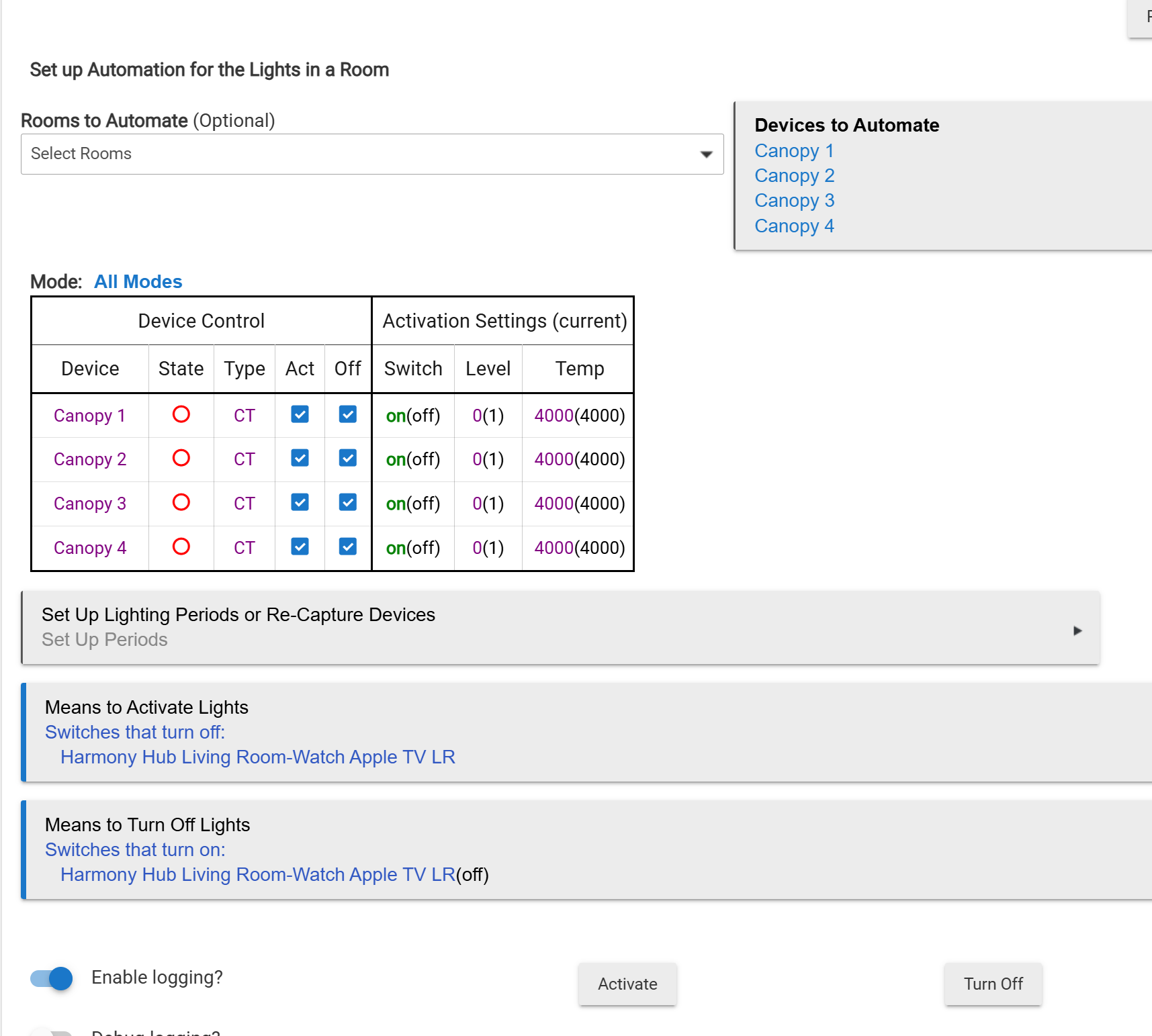
Task: Open the Select Rooms dropdown
Action: coord(371,154)
